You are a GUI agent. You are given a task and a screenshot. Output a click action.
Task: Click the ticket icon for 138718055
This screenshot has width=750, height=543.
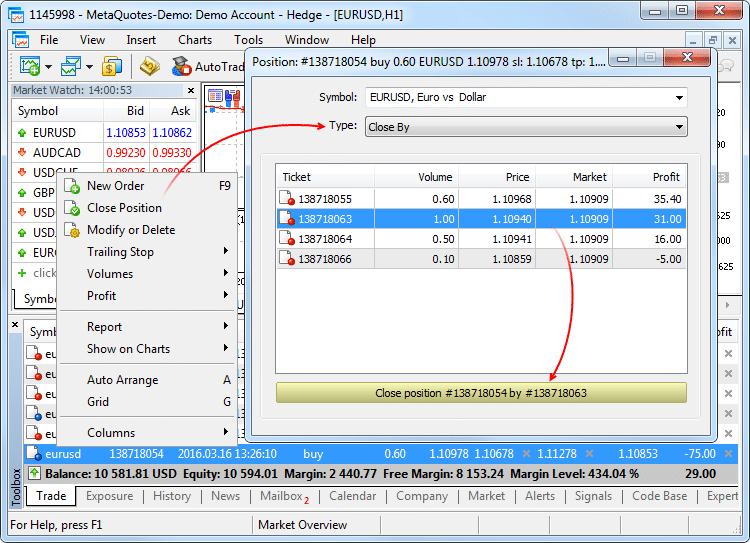pyautogui.click(x=288, y=199)
